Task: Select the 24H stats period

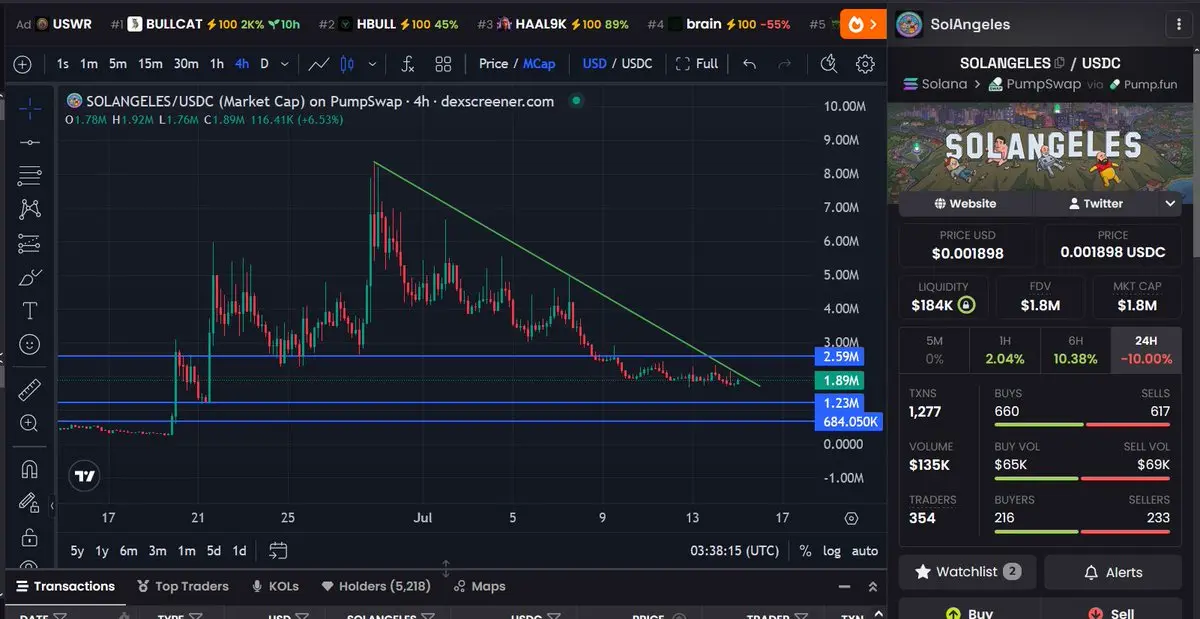Action: (x=1146, y=349)
